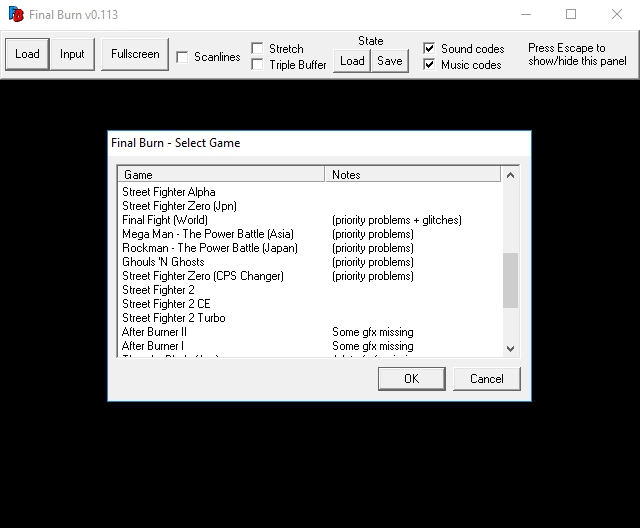Image resolution: width=640 pixels, height=528 pixels.
Task: Click the (priority problems + glitches) note
Action: click(397, 220)
